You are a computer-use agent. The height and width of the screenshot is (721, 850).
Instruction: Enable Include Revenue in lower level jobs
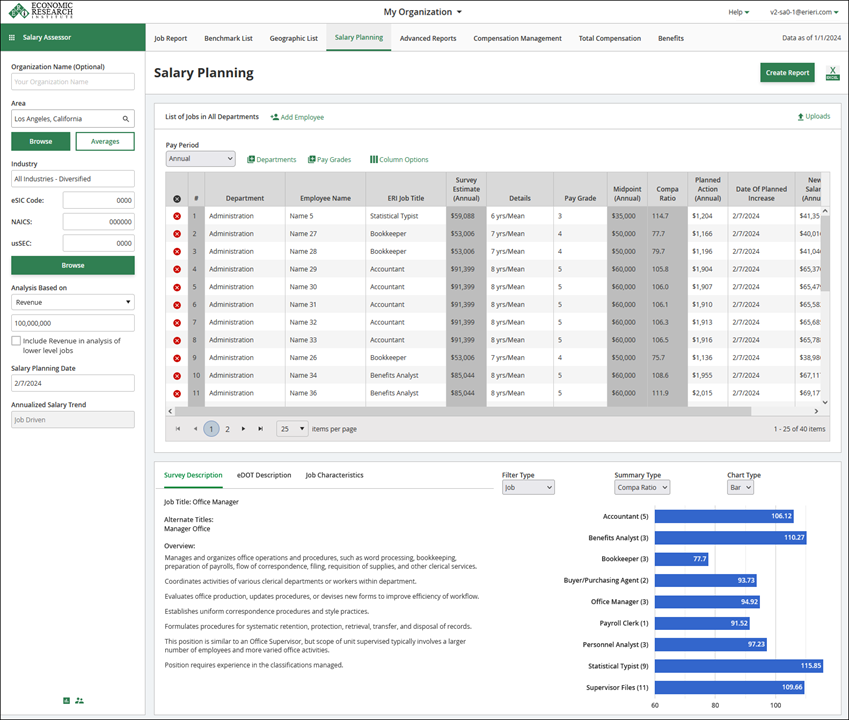16,341
